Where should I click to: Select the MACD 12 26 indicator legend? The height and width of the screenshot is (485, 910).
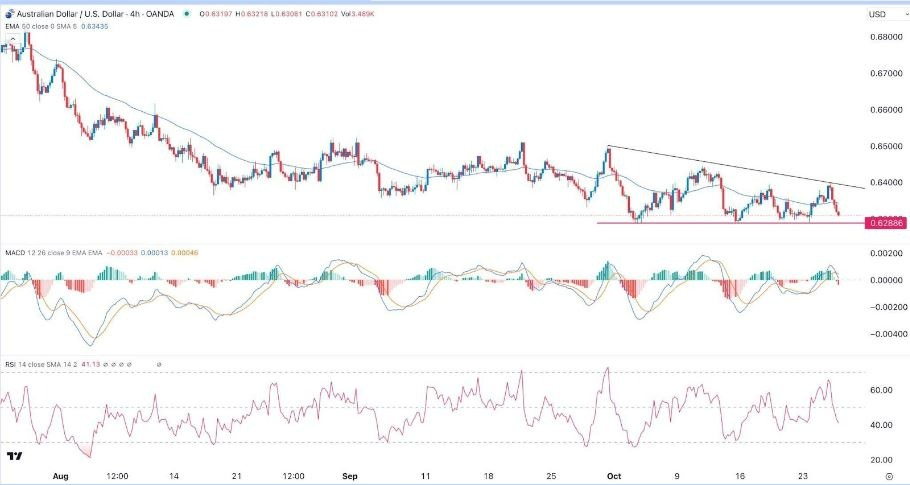(53, 253)
